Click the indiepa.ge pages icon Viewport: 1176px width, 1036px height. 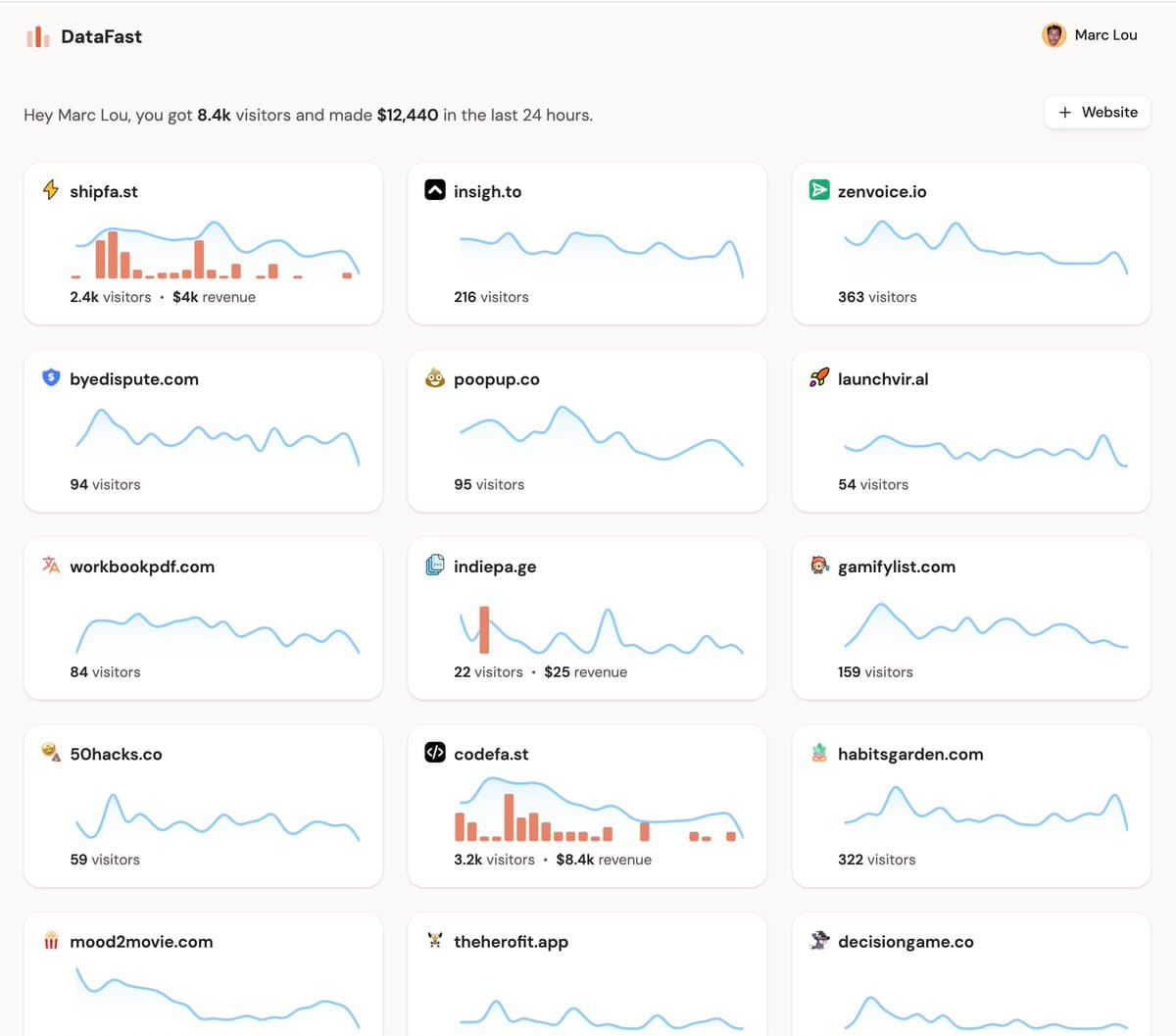[x=435, y=565]
